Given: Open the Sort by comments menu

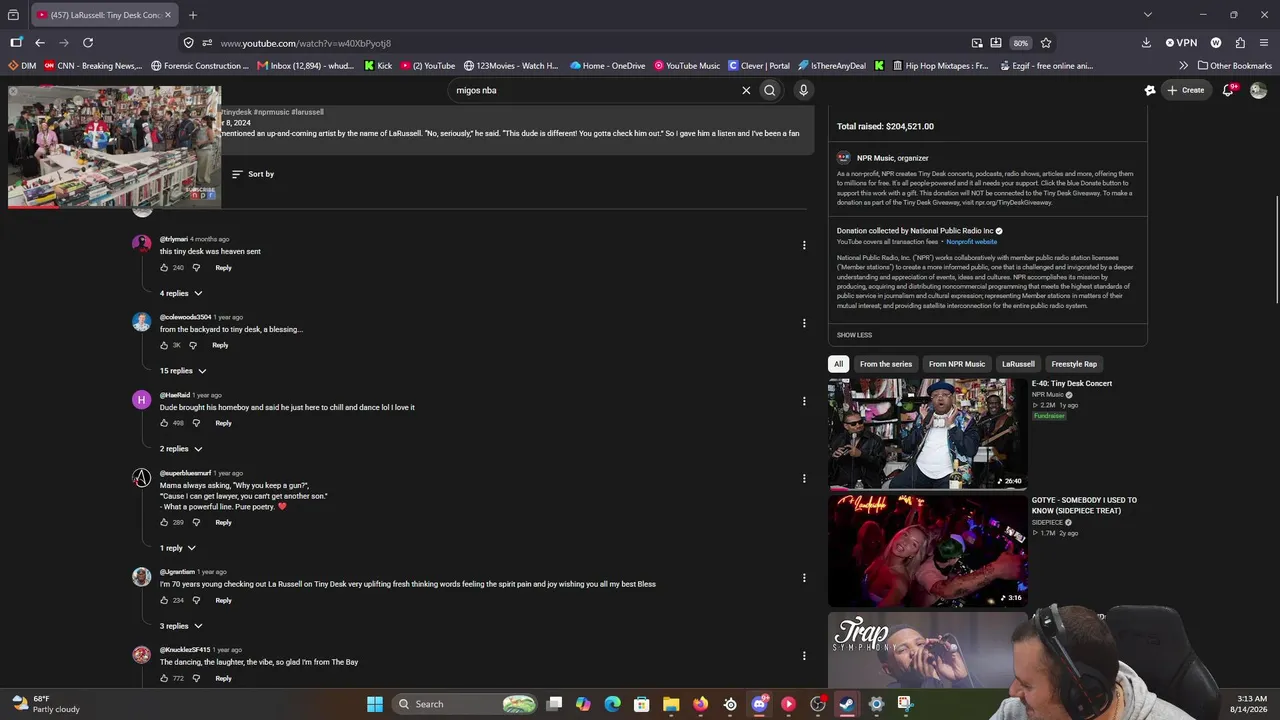Looking at the screenshot, I should pos(253,174).
